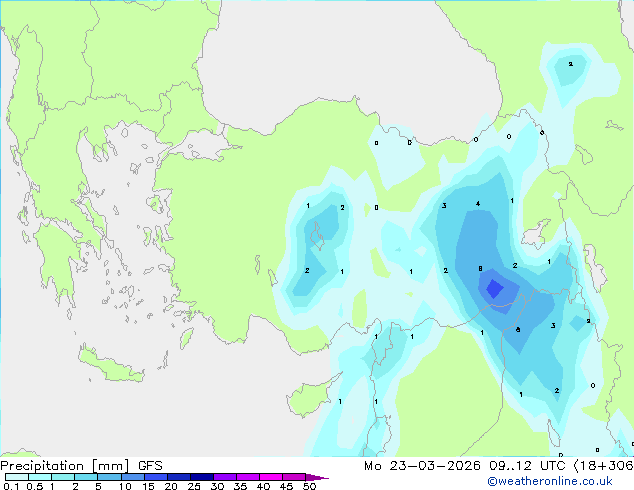Select the 20–25 mm dark blue swatch
Screen dimensions: 634x490
tap(179, 477)
